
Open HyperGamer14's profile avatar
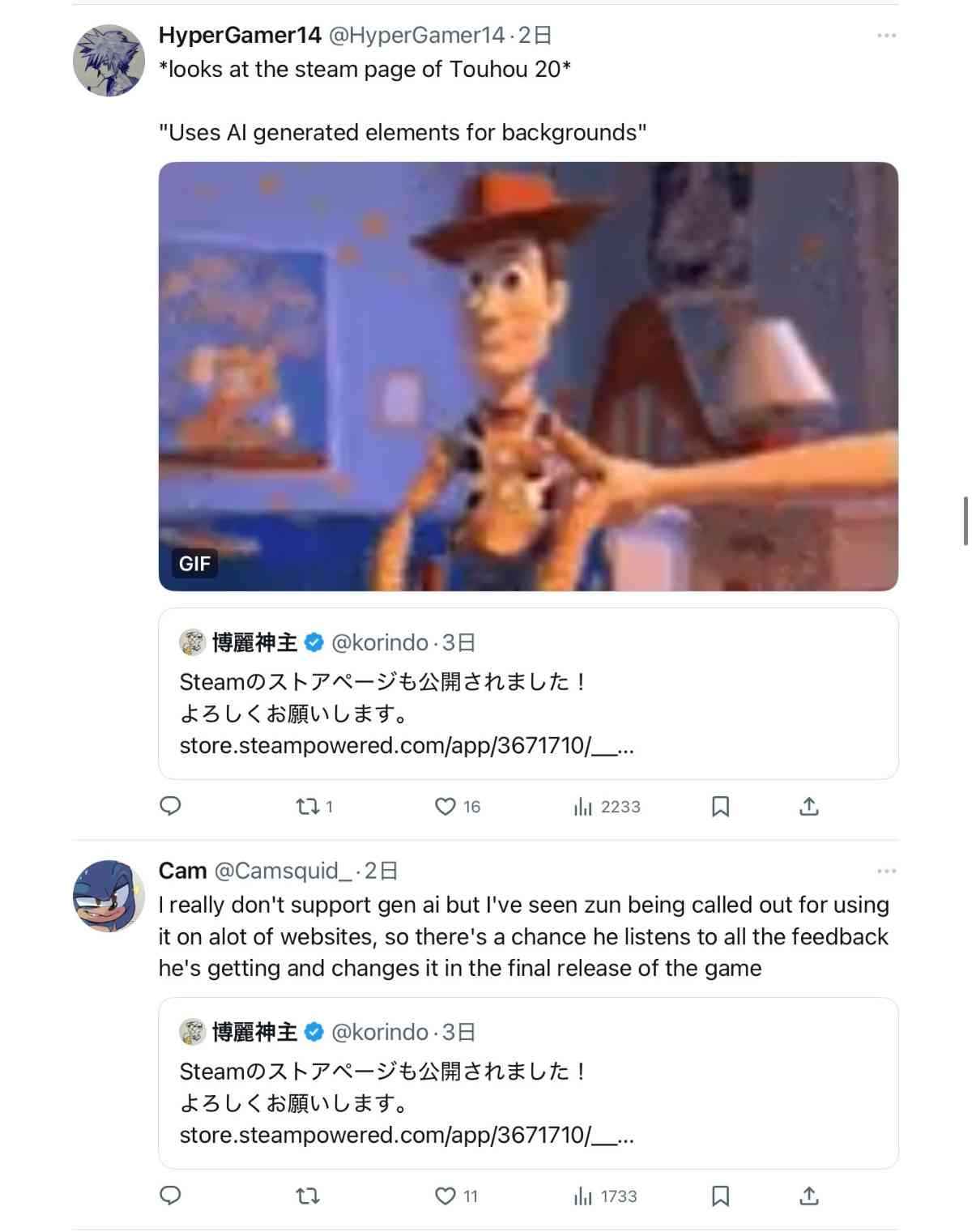click(109, 61)
